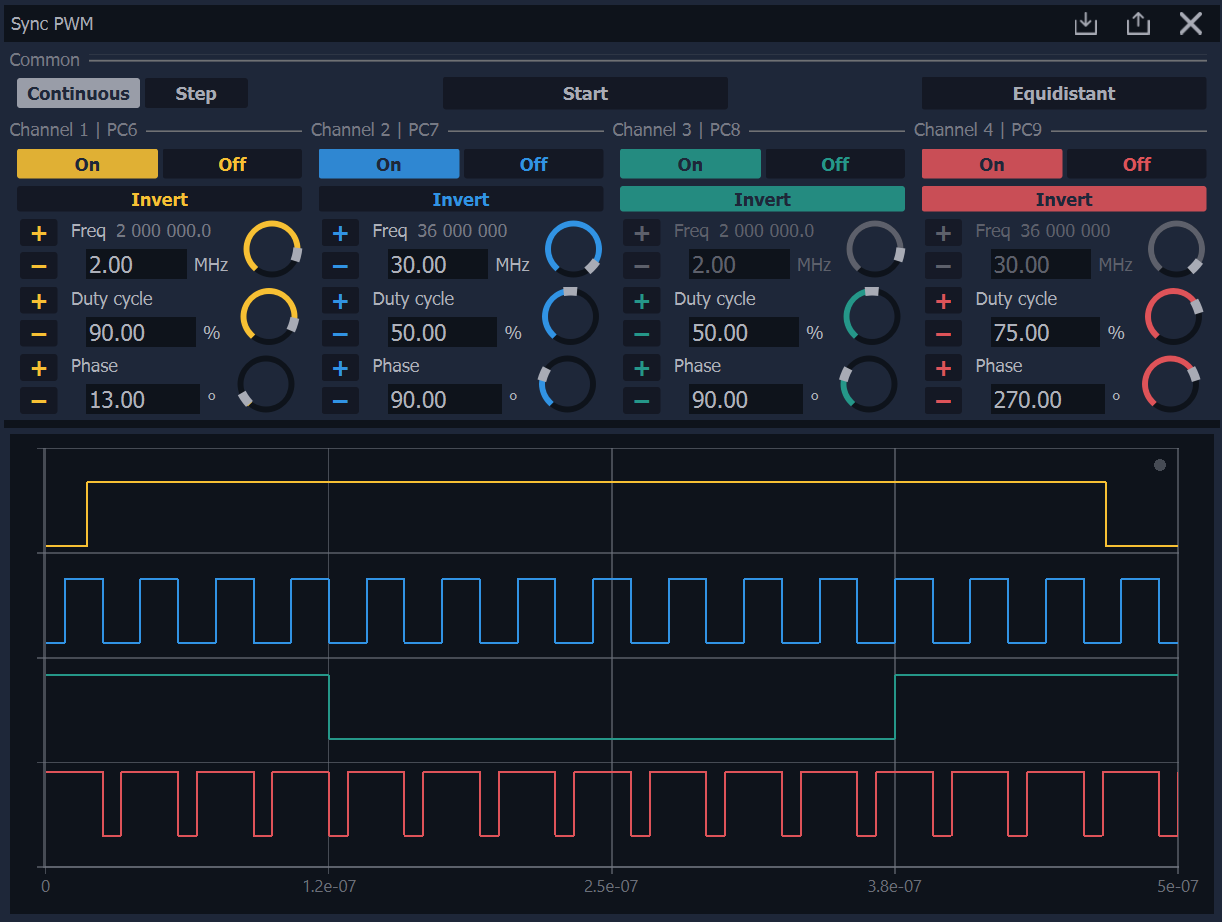This screenshot has height=922, width=1222.
Task: Decrease Channel 1 duty cycle with minus icon
Action: point(39,335)
